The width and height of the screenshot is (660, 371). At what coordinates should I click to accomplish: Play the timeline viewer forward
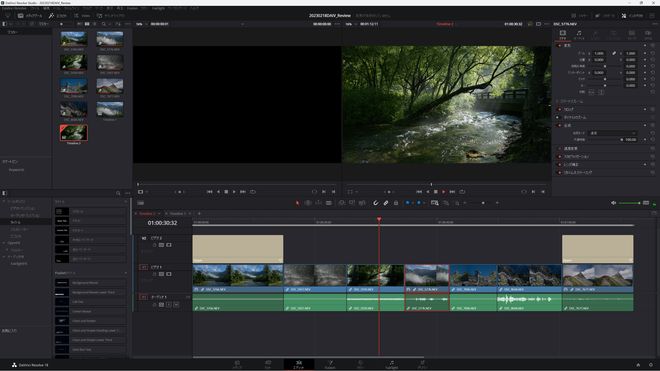tap(444, 192)
